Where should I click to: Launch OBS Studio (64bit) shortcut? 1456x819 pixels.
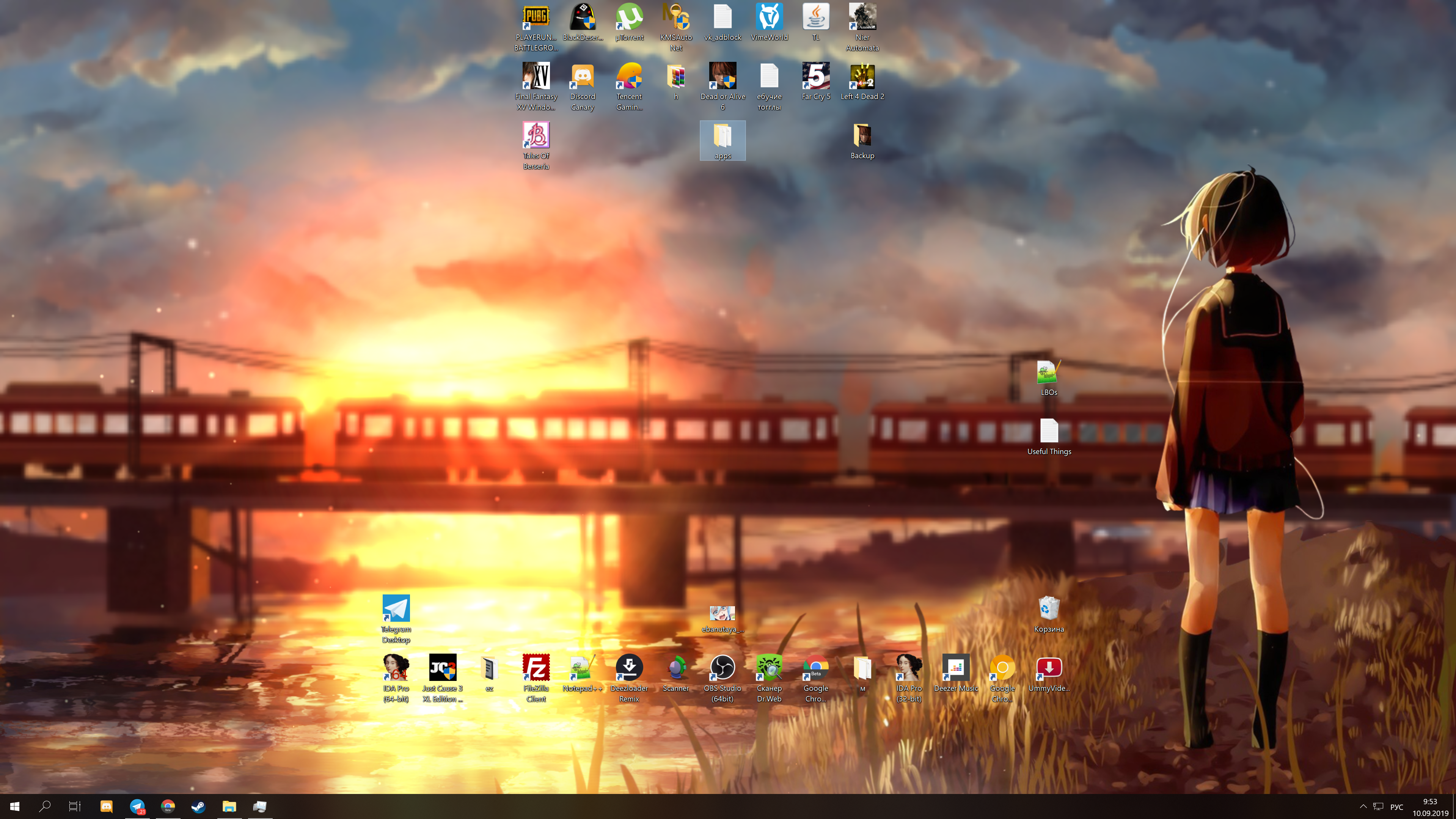click(723, 678)
